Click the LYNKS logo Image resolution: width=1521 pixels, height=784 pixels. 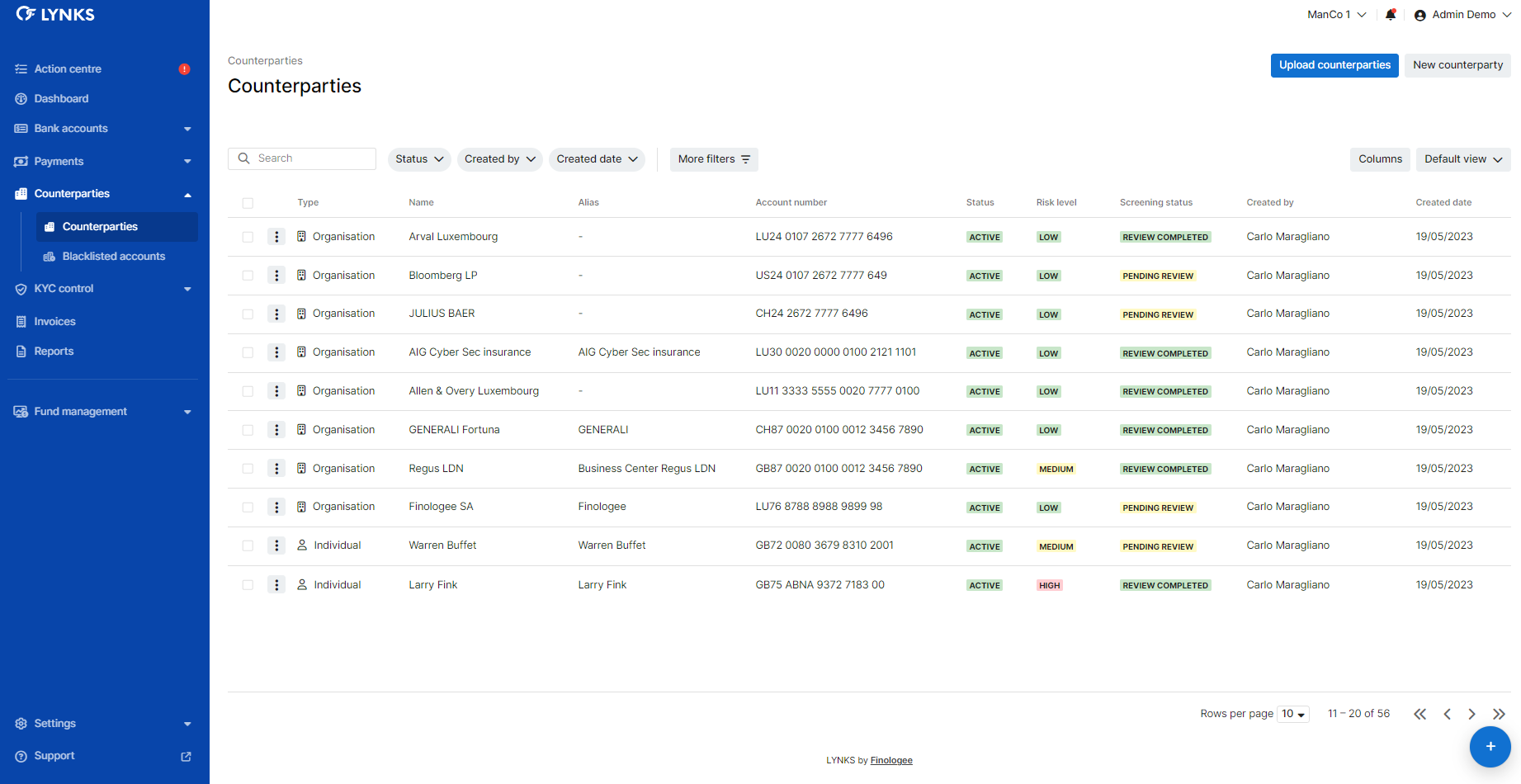pos(55,14)
